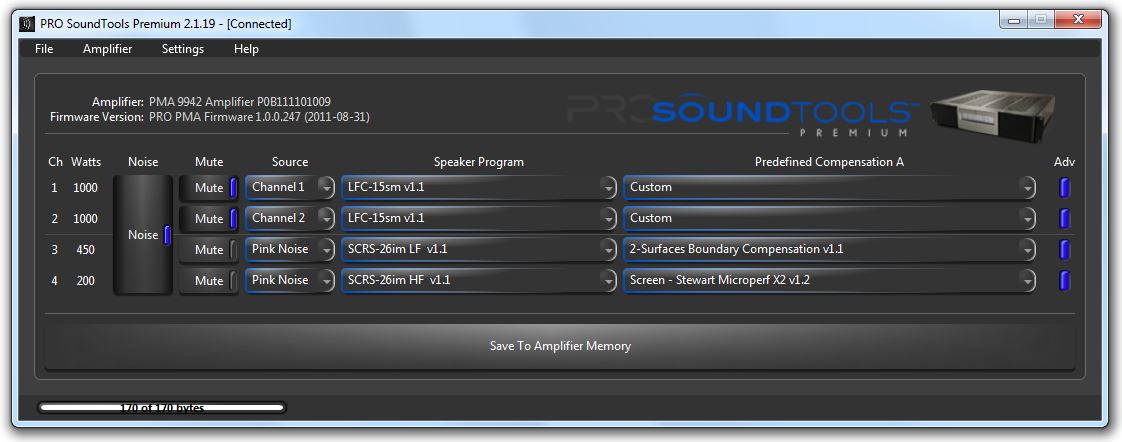This screenshot has height=442, width=1122.
Task: Click the amplifier device image
Action: click(993, 119)
